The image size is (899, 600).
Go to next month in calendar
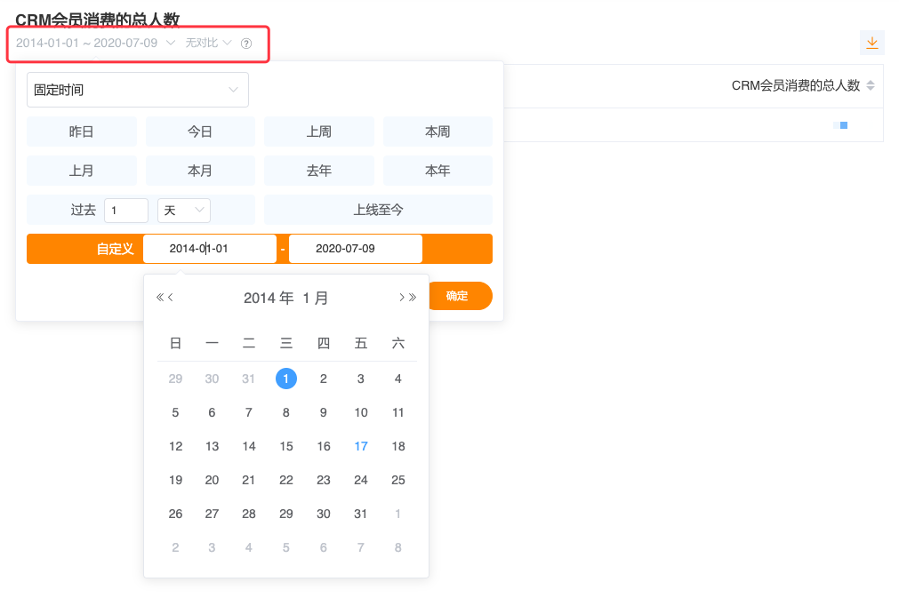[401, 297]
